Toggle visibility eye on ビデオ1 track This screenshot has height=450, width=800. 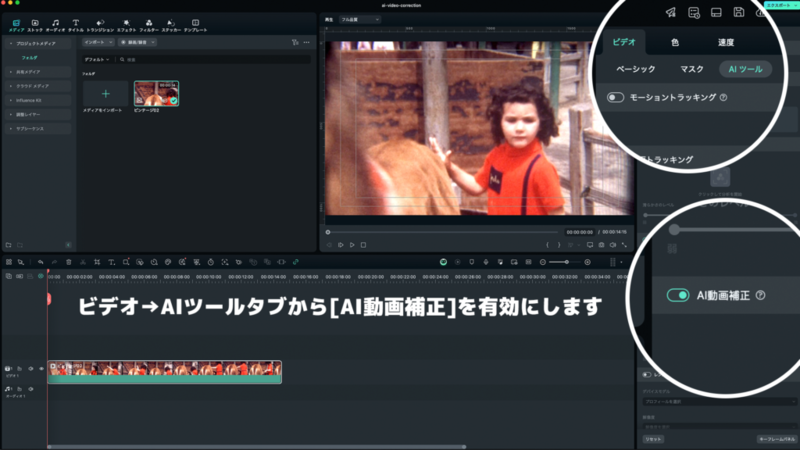point(41,368)
